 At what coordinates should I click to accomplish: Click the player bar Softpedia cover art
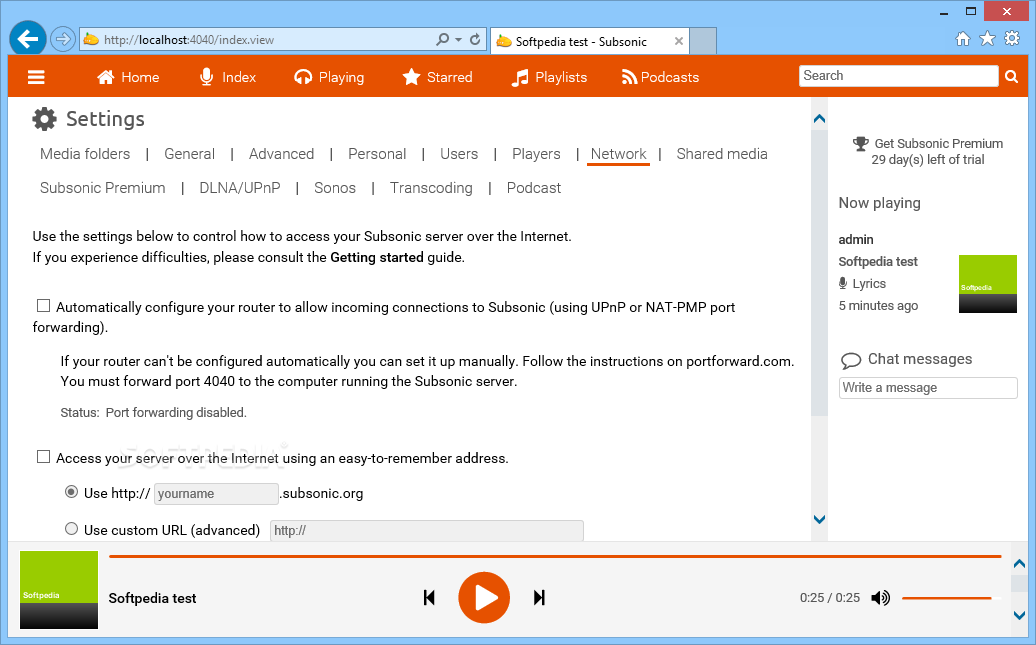[59, 590]
